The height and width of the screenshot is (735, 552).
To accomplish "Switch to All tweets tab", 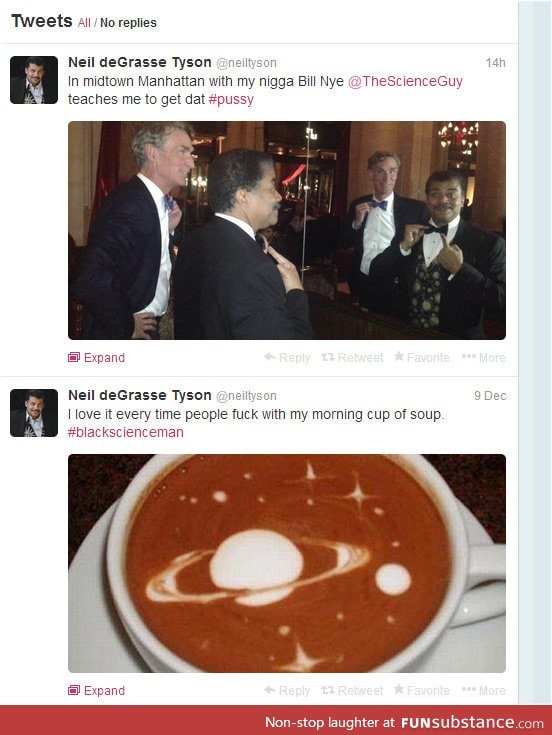I will [84, 22].
